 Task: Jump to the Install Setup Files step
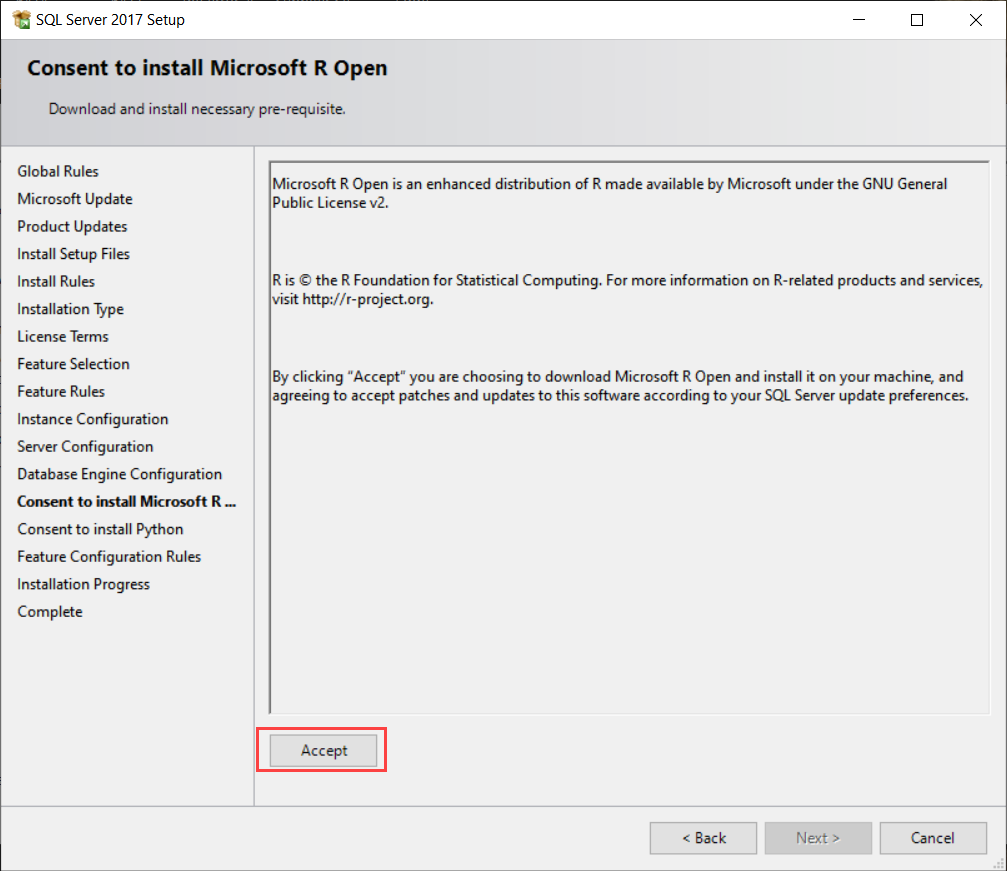click(73, 254)
